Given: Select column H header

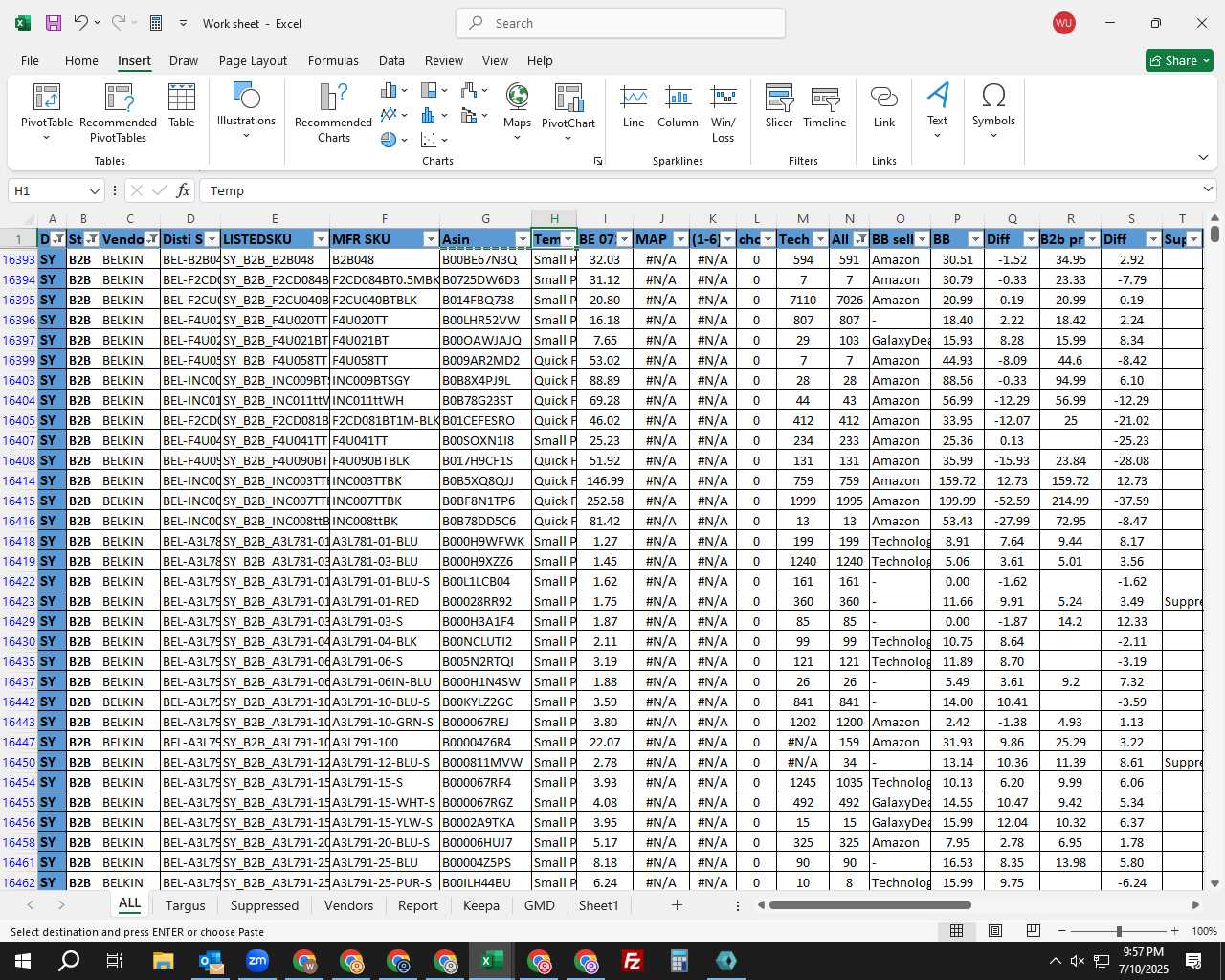Looking at the screenshot, I should click(554, 219).
